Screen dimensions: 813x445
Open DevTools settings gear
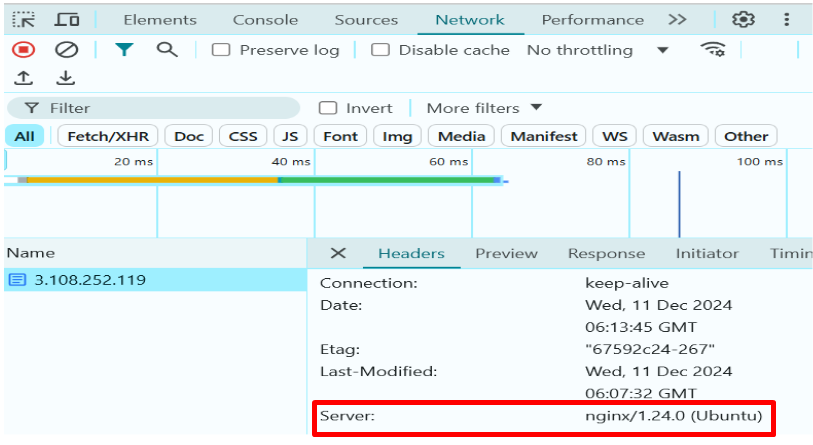(743, 20)
